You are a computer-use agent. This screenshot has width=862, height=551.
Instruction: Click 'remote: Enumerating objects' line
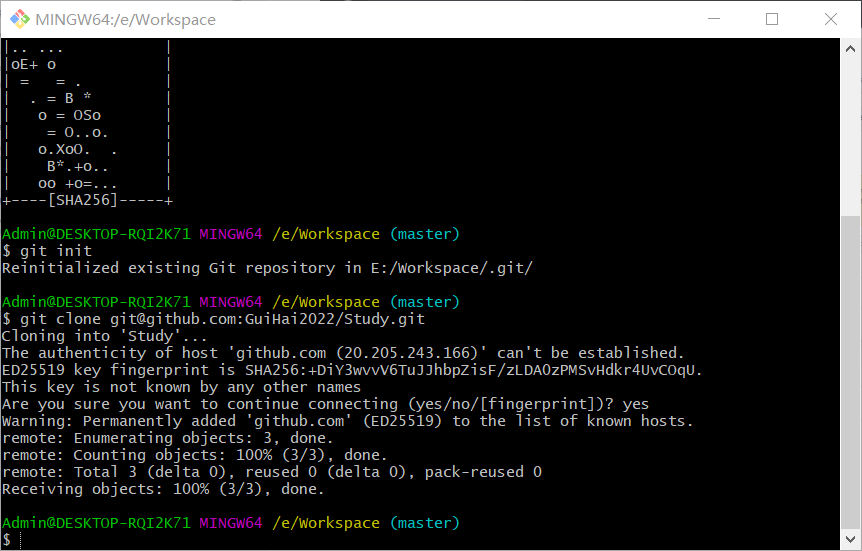[168, 438]
